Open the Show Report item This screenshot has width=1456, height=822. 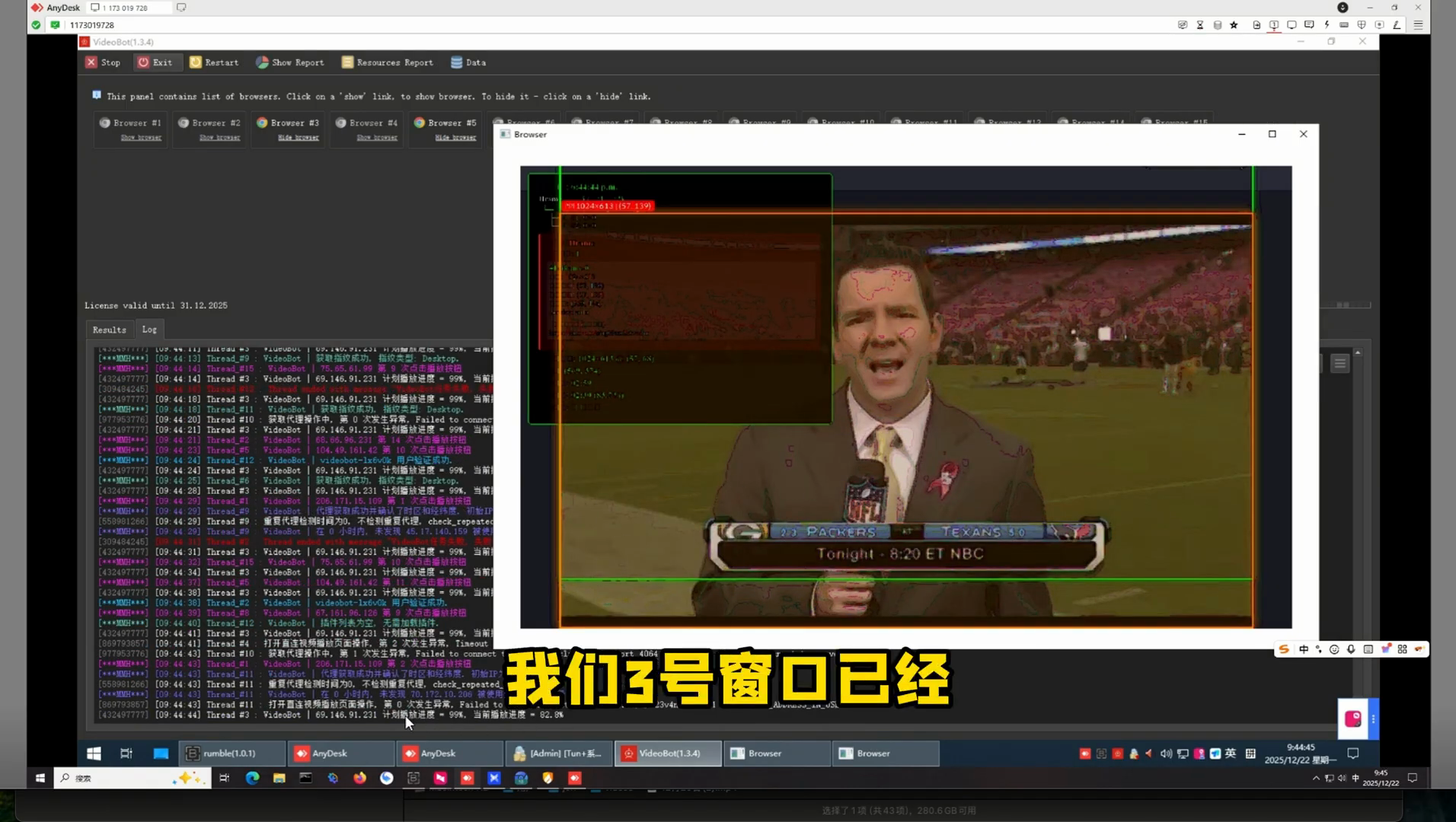[x=290, y=62]
